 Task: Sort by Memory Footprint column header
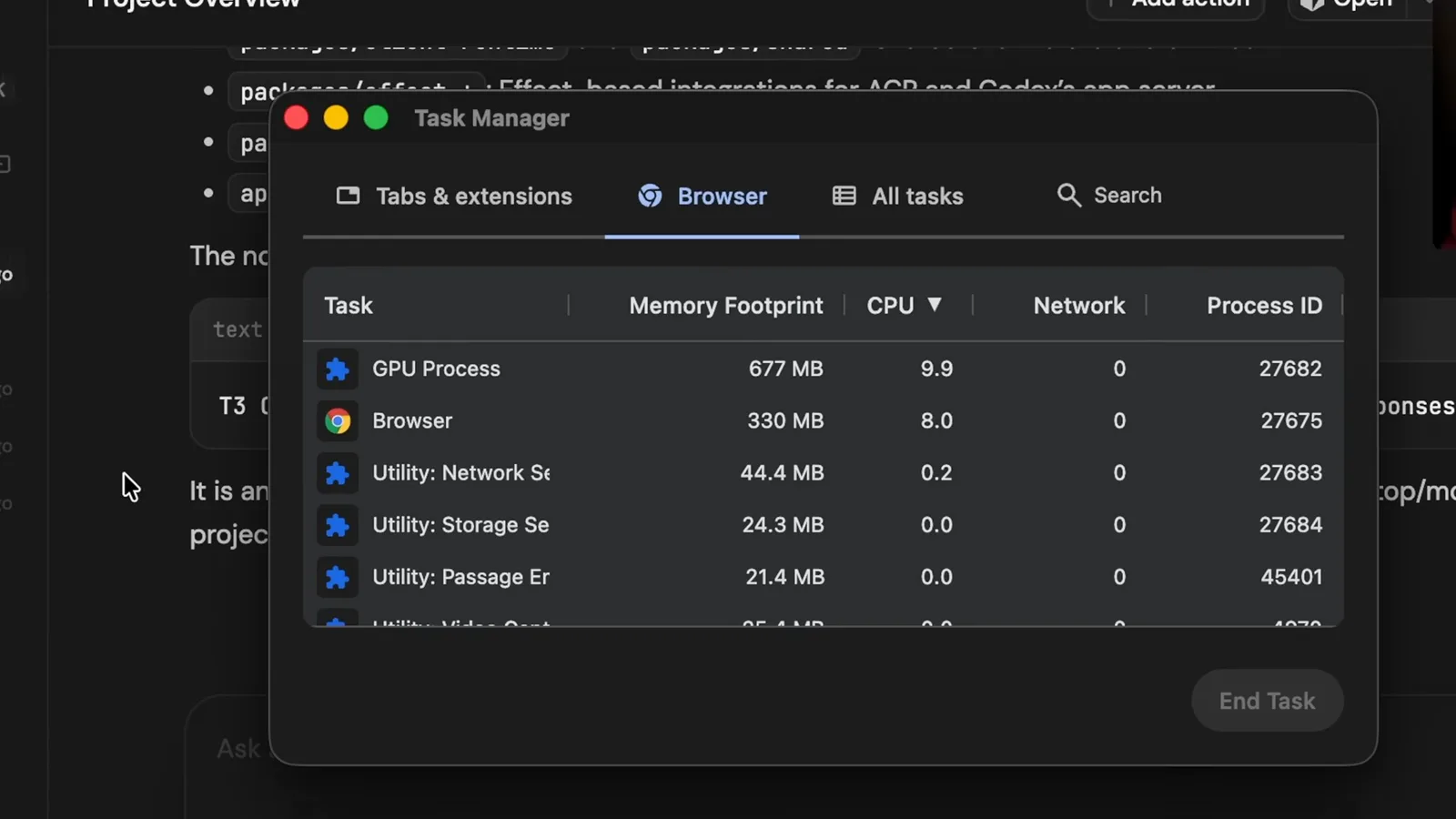[726, 306]
